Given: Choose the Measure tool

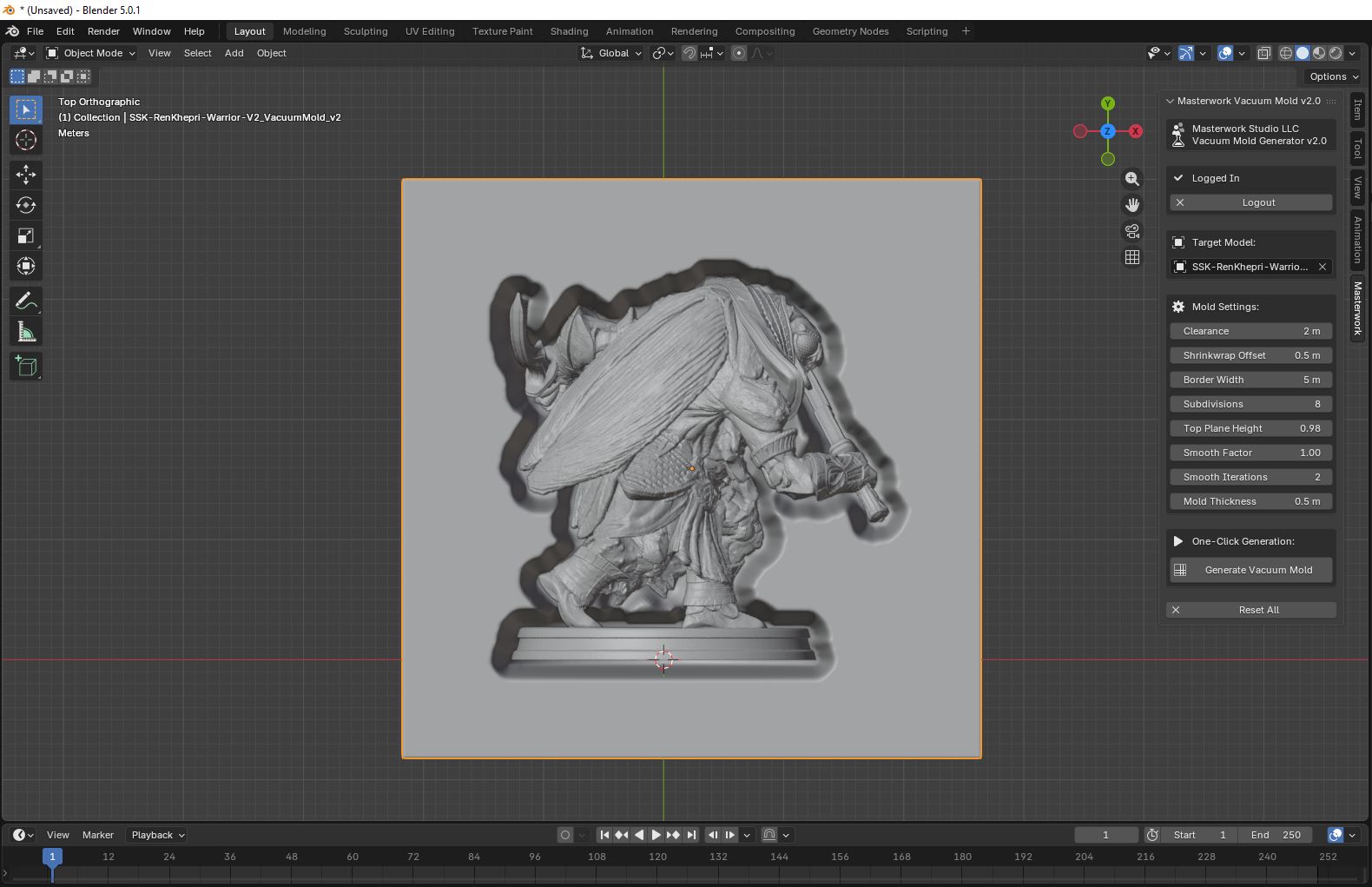Looking at the screenshot, I should point(25,333).
